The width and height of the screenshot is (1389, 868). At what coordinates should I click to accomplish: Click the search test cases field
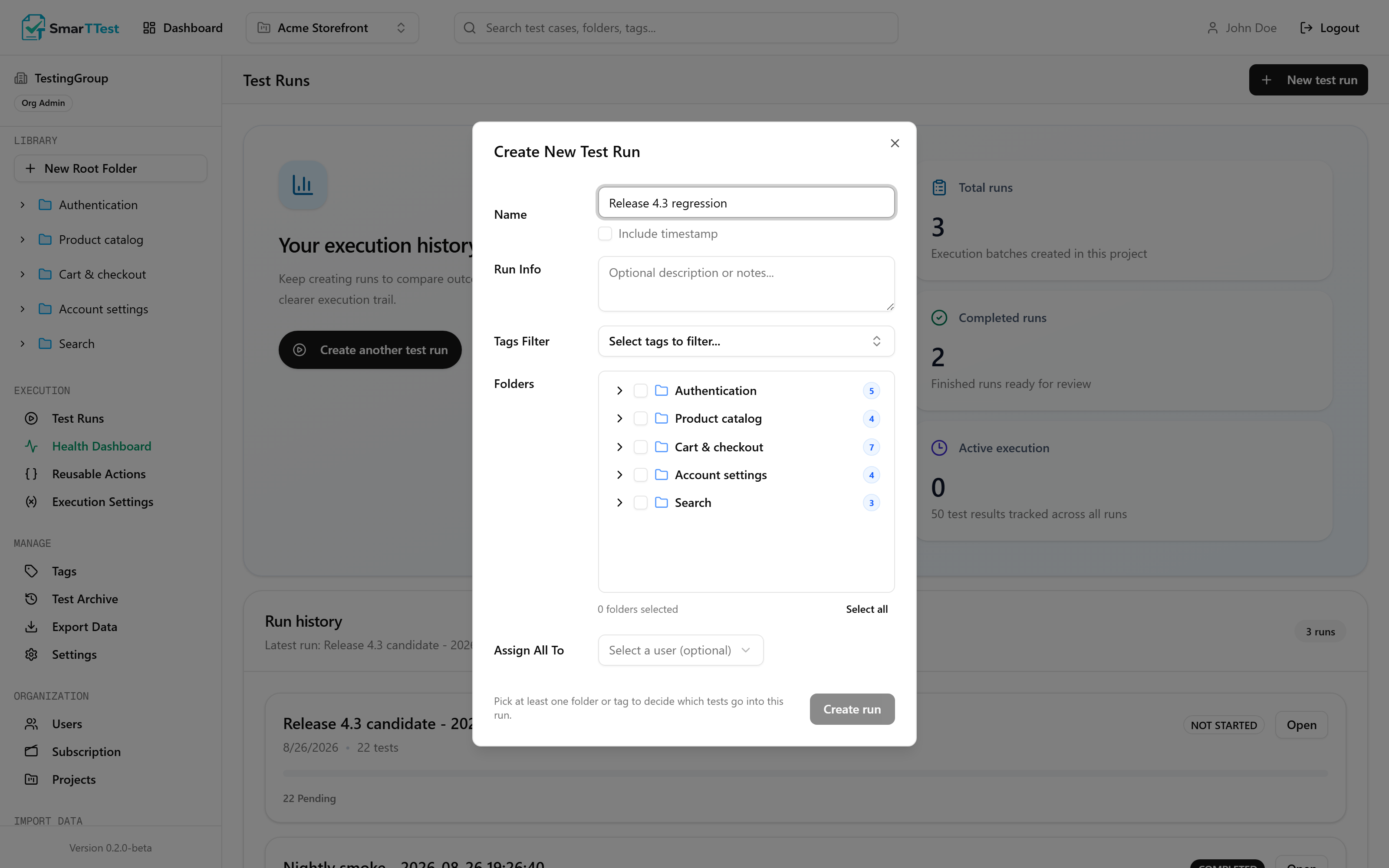675,27
